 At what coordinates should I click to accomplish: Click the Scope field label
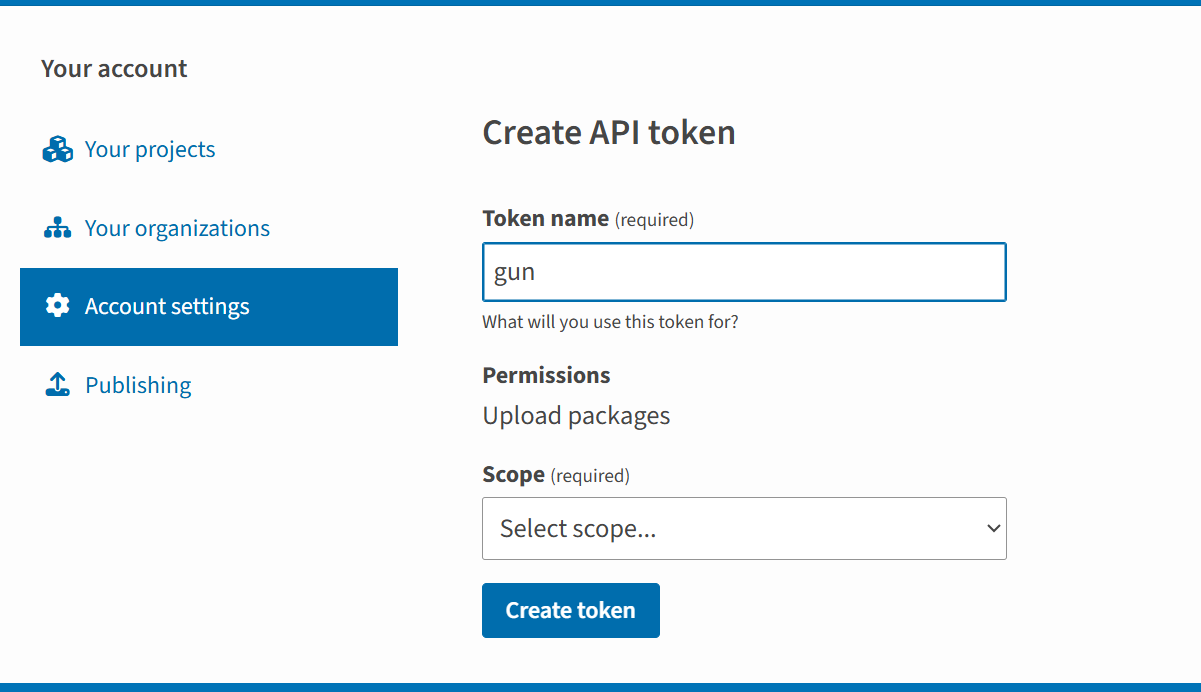513,475
